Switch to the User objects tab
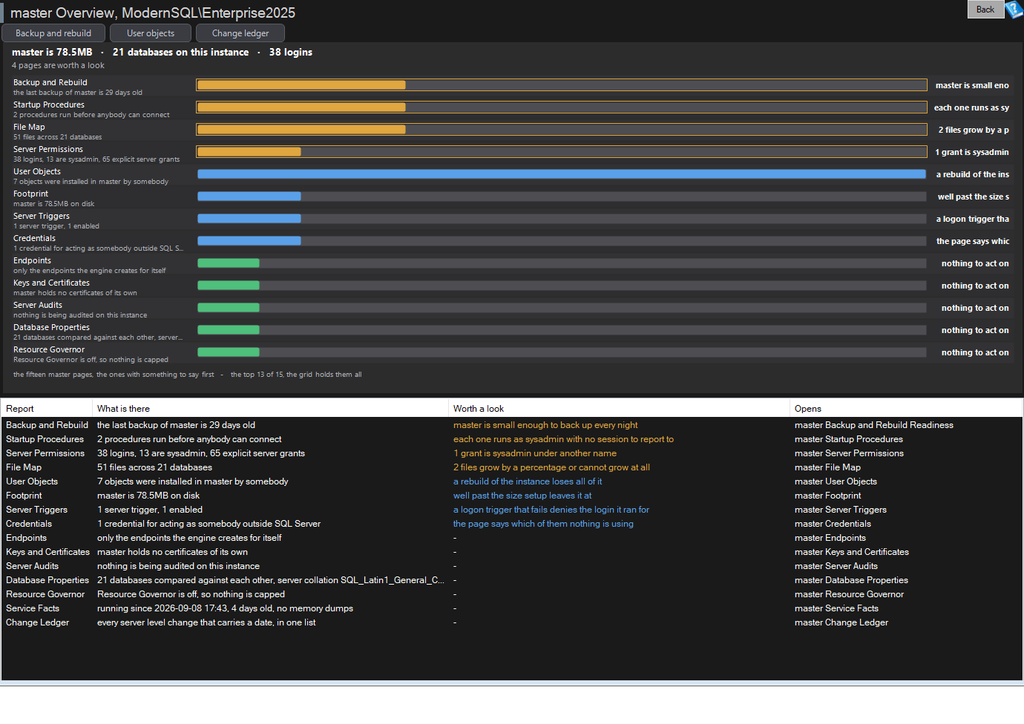This screenshot has width=1024, height=724. 150,33
